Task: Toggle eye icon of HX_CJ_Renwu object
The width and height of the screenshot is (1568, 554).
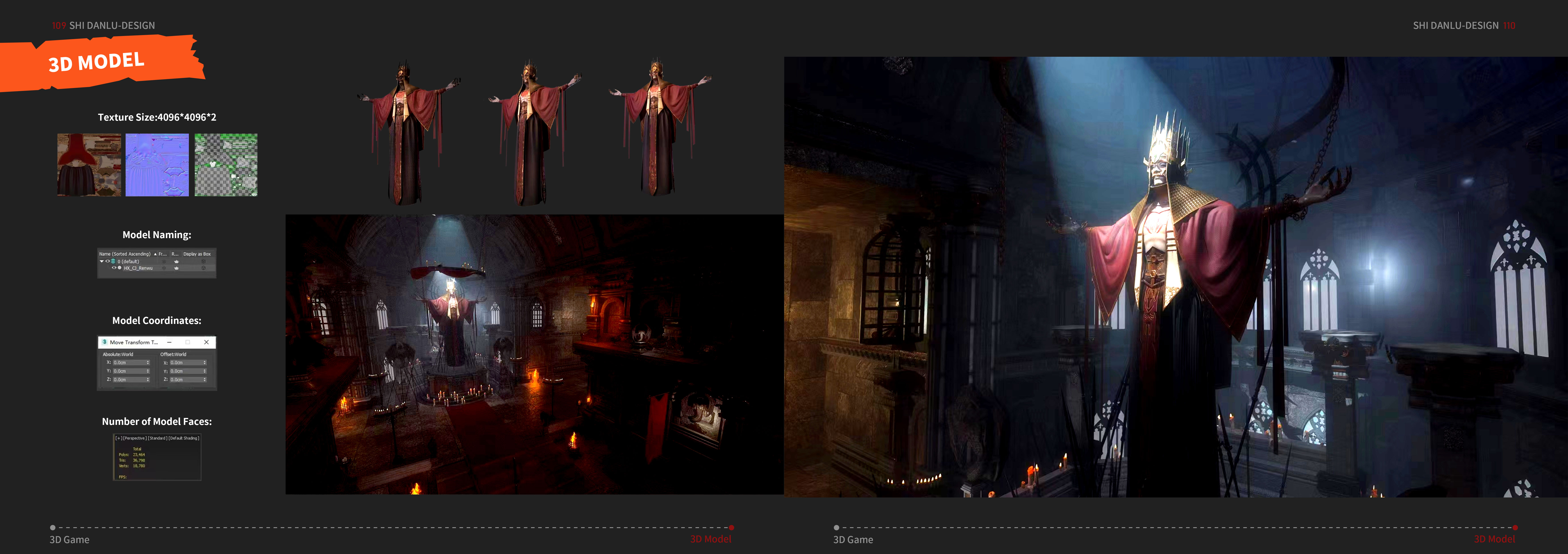Action: click(114, 268)
